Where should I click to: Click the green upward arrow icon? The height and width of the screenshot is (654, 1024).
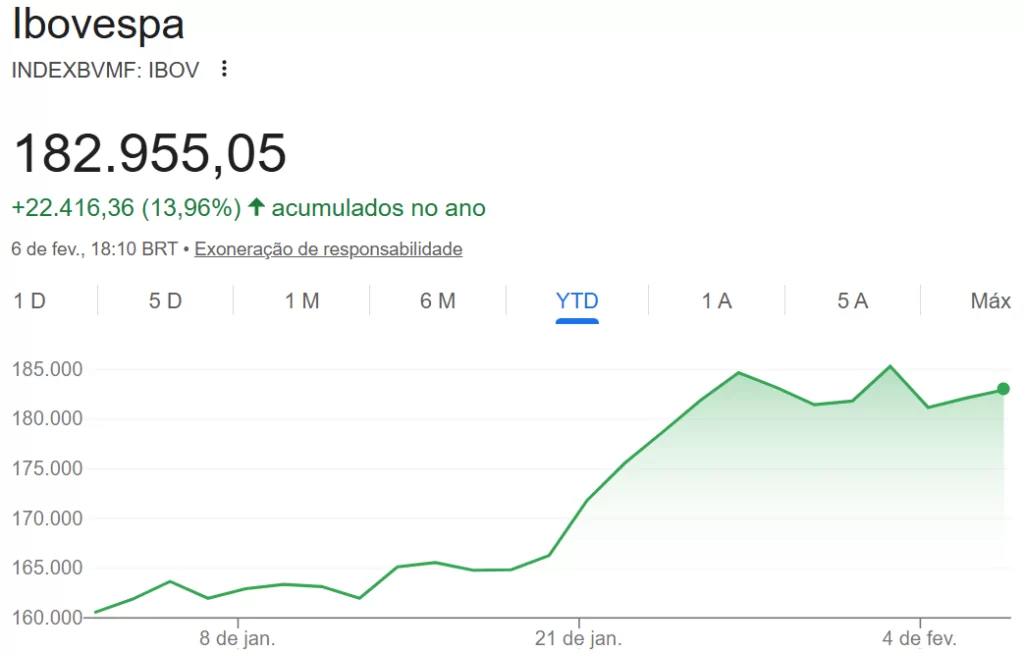click(x=256, y=208)
